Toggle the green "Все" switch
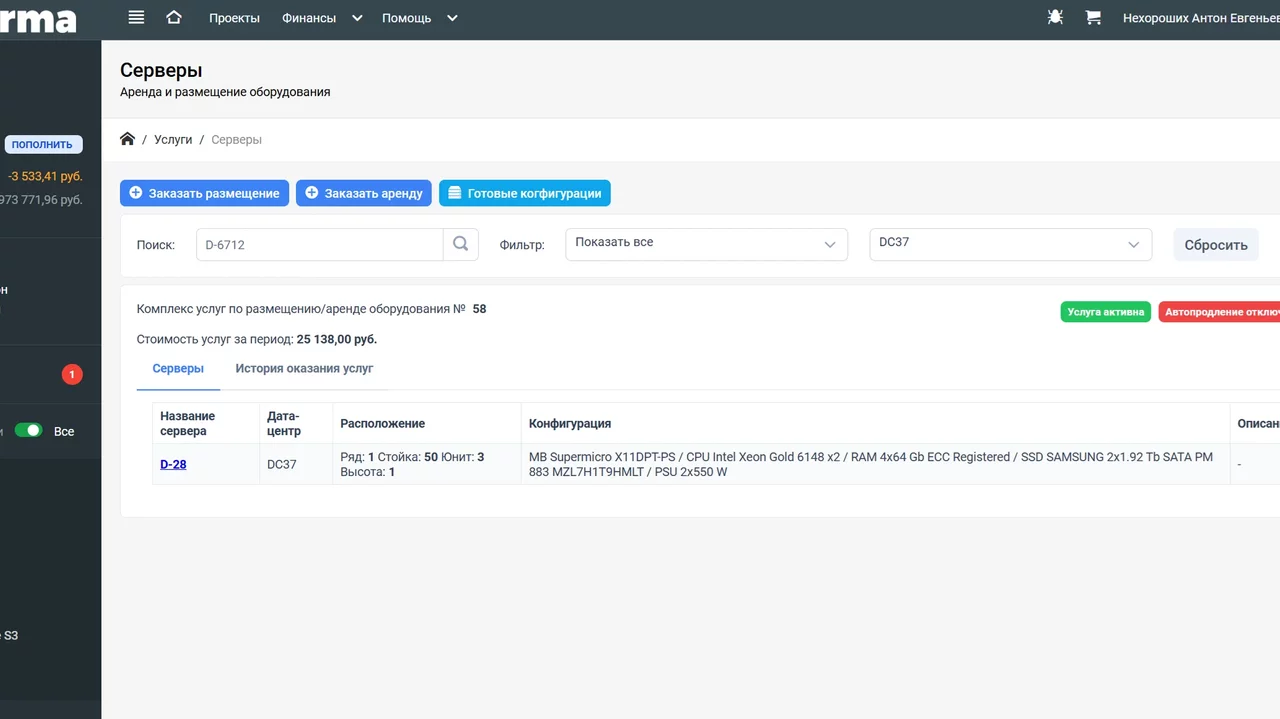This screenshot has width=1280, height=719. (x=29, y=431)
